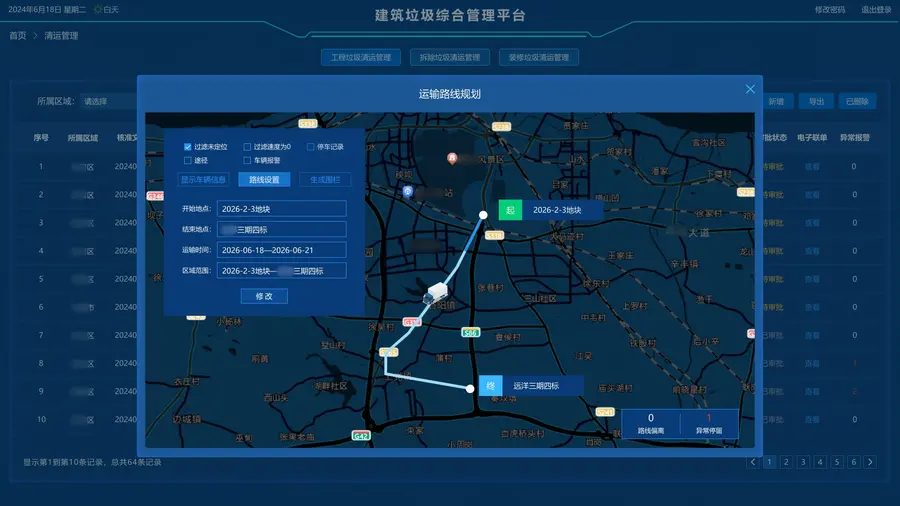
Task: Go to next page arrow in pagination
Action: pyautogui.click(x=871, y=462)
